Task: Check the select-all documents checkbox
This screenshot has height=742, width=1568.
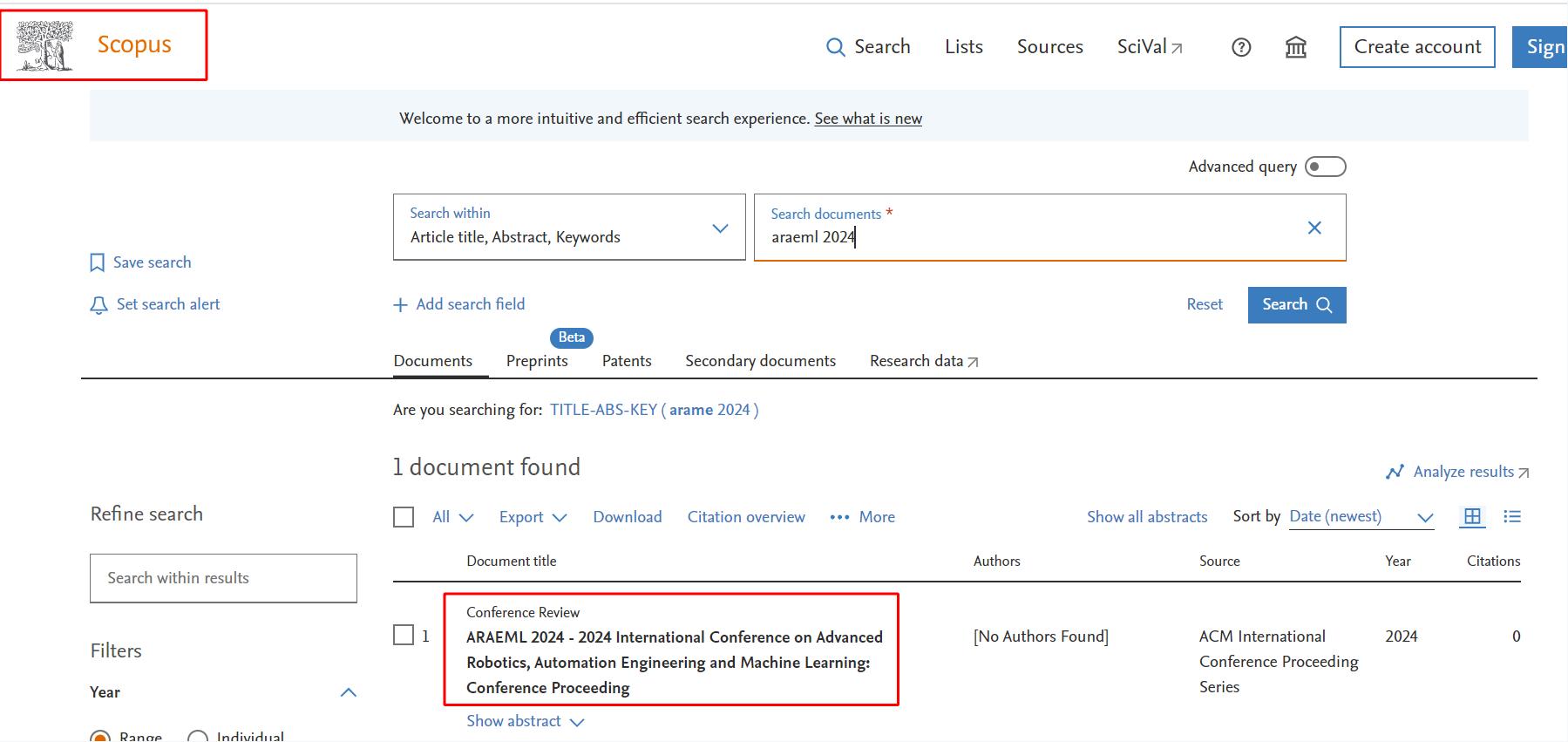Action: coord(404,517)
